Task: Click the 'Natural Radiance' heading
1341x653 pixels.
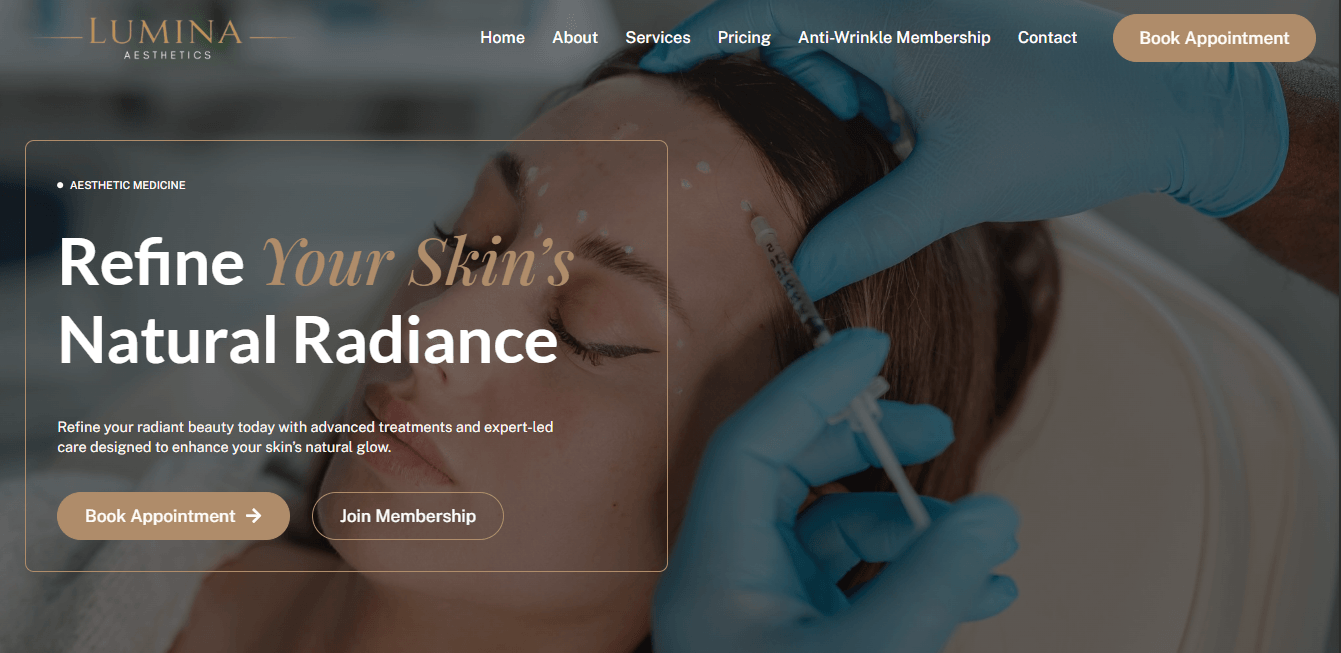Action: (x=308, y=340)
